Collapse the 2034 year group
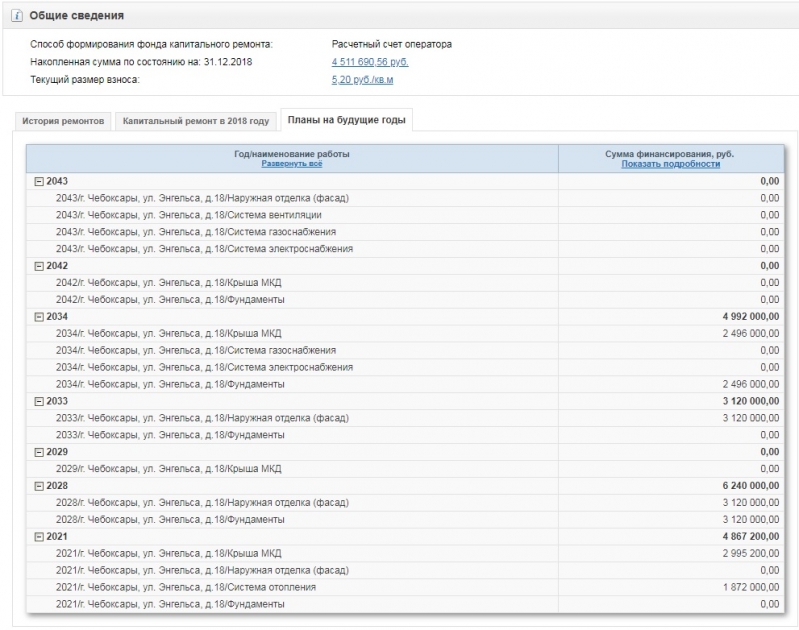Screen dimensions: 799x630 [39, 317]
